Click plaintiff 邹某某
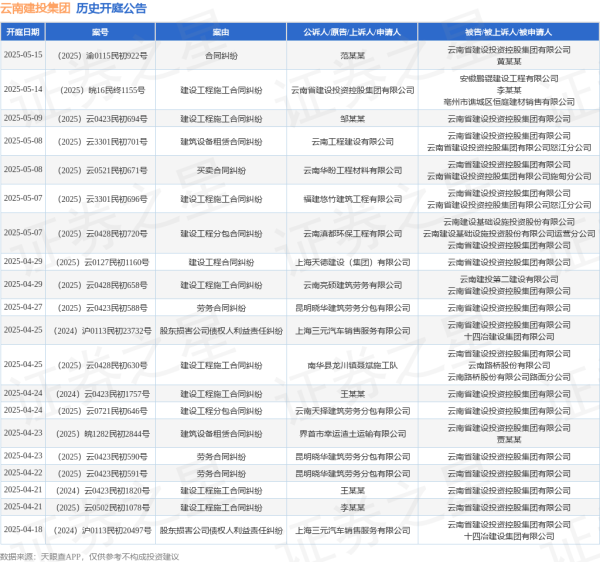 [352, 119]
